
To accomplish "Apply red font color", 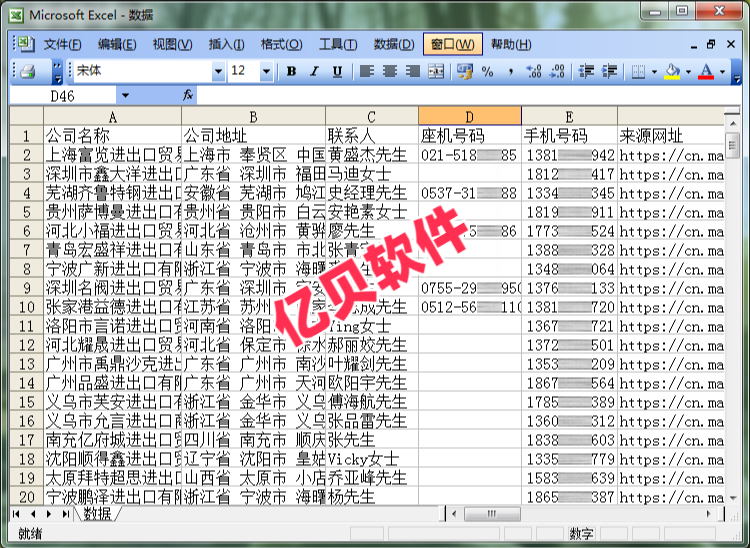I will 706,72.
